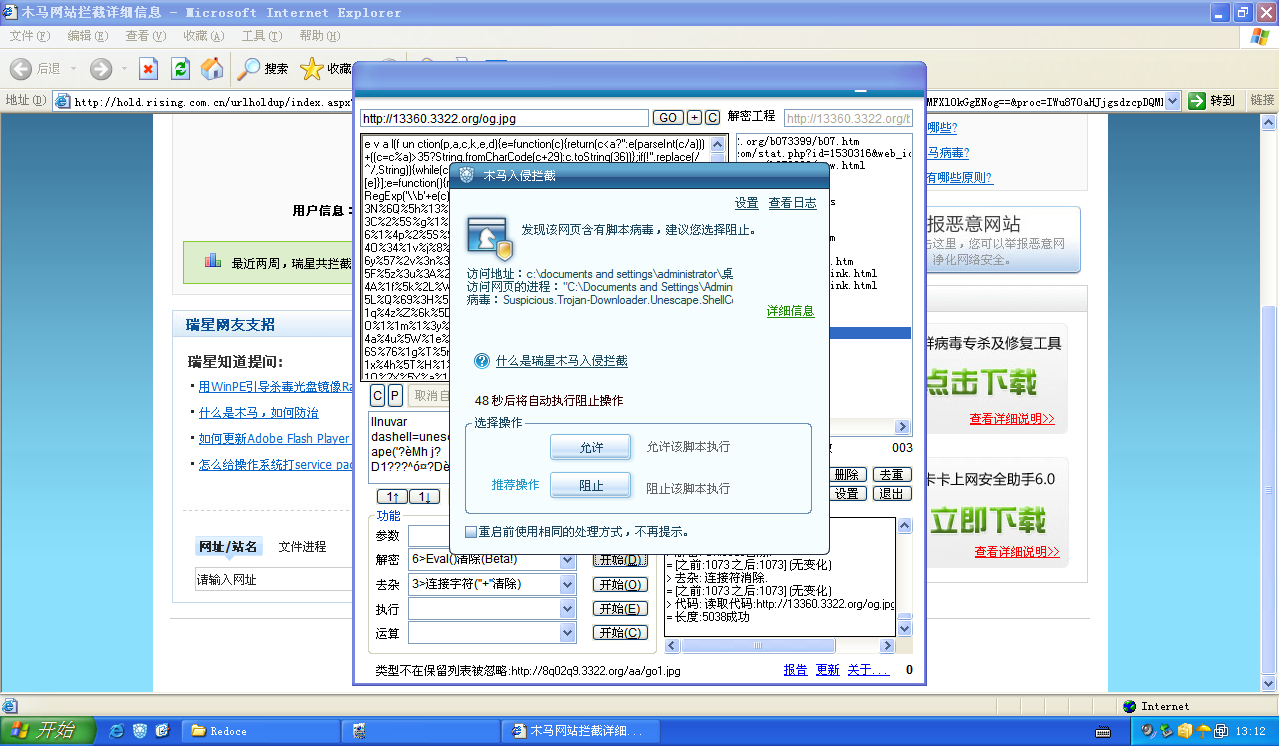Switch to 网址/站名 tab

click(228, 547)
